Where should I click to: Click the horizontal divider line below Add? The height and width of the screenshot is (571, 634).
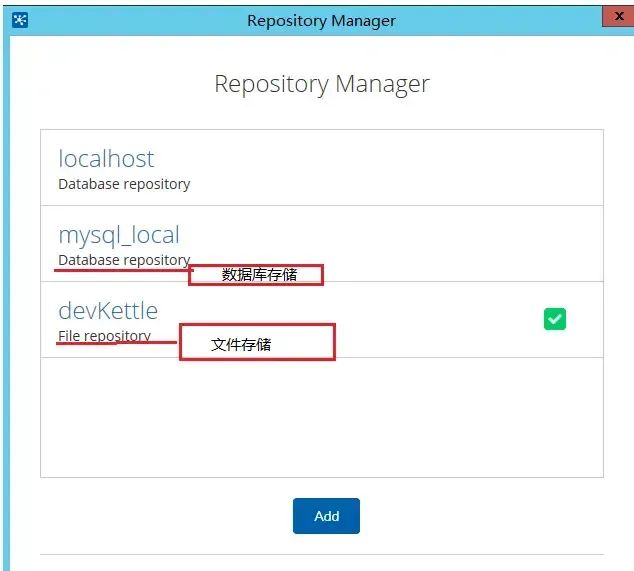tap(322, 554)
